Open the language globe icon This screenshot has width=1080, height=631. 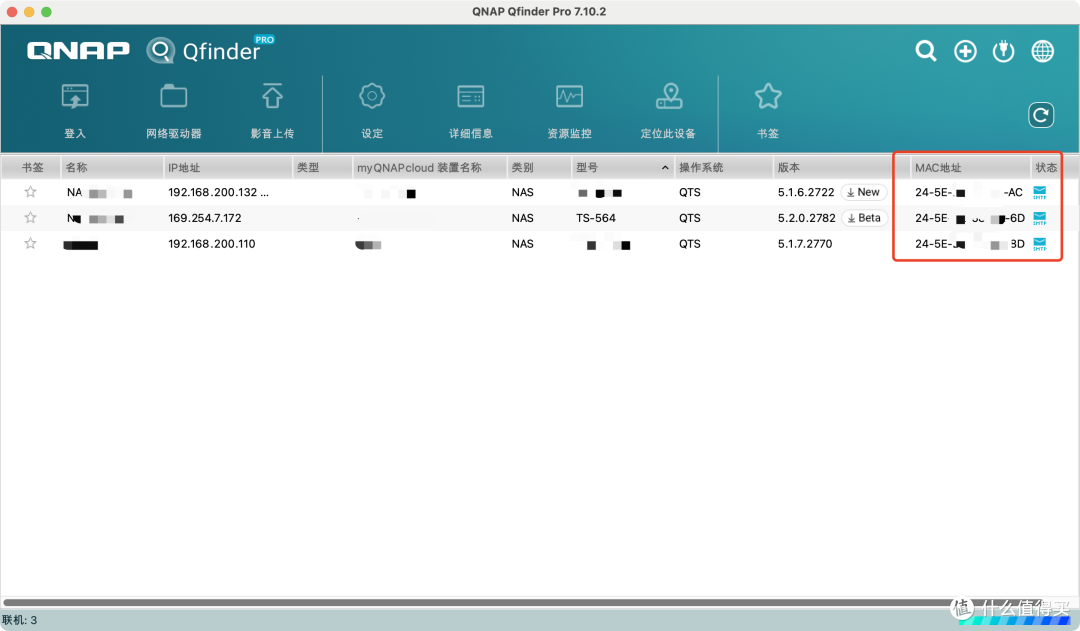1042,51
